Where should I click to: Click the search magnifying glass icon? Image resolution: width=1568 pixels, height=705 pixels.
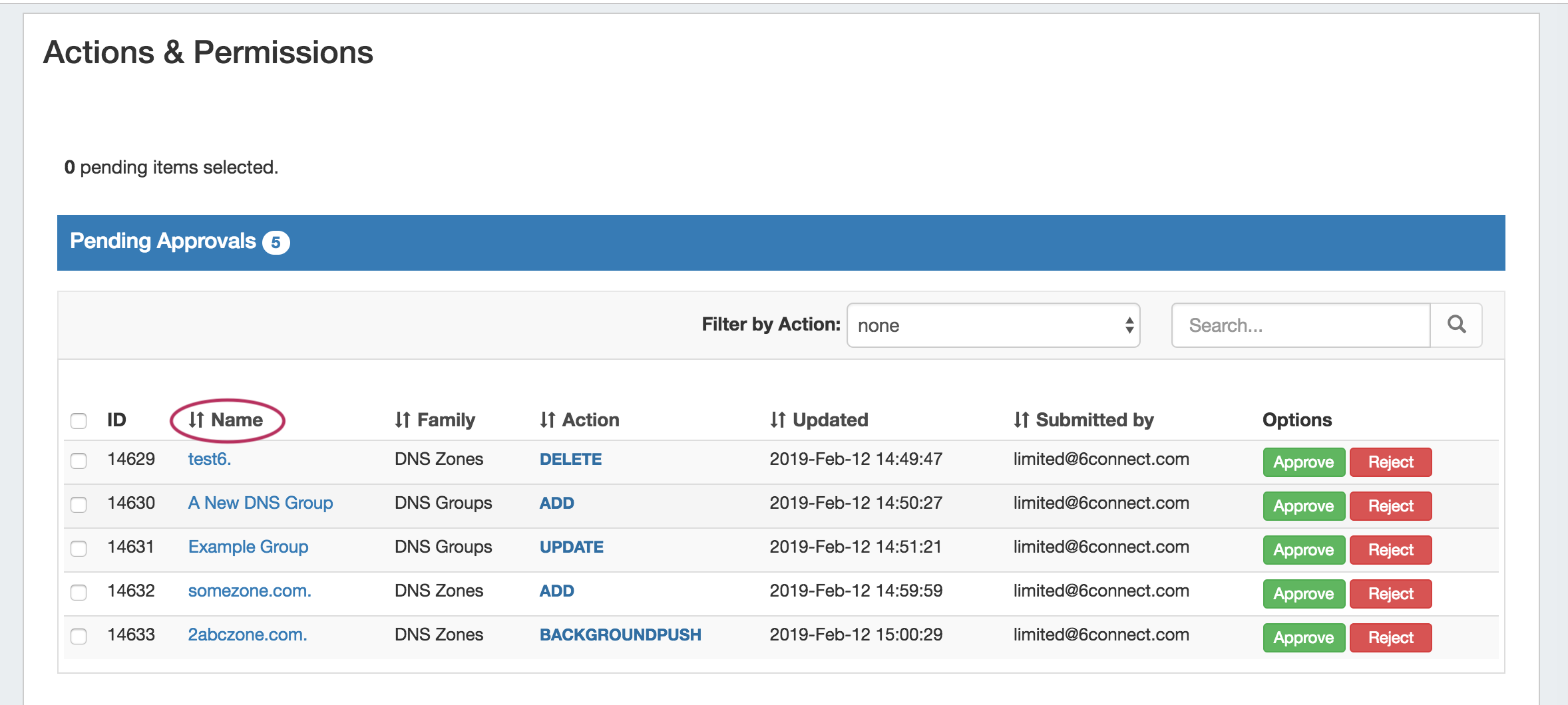(x=1456, y=325)
